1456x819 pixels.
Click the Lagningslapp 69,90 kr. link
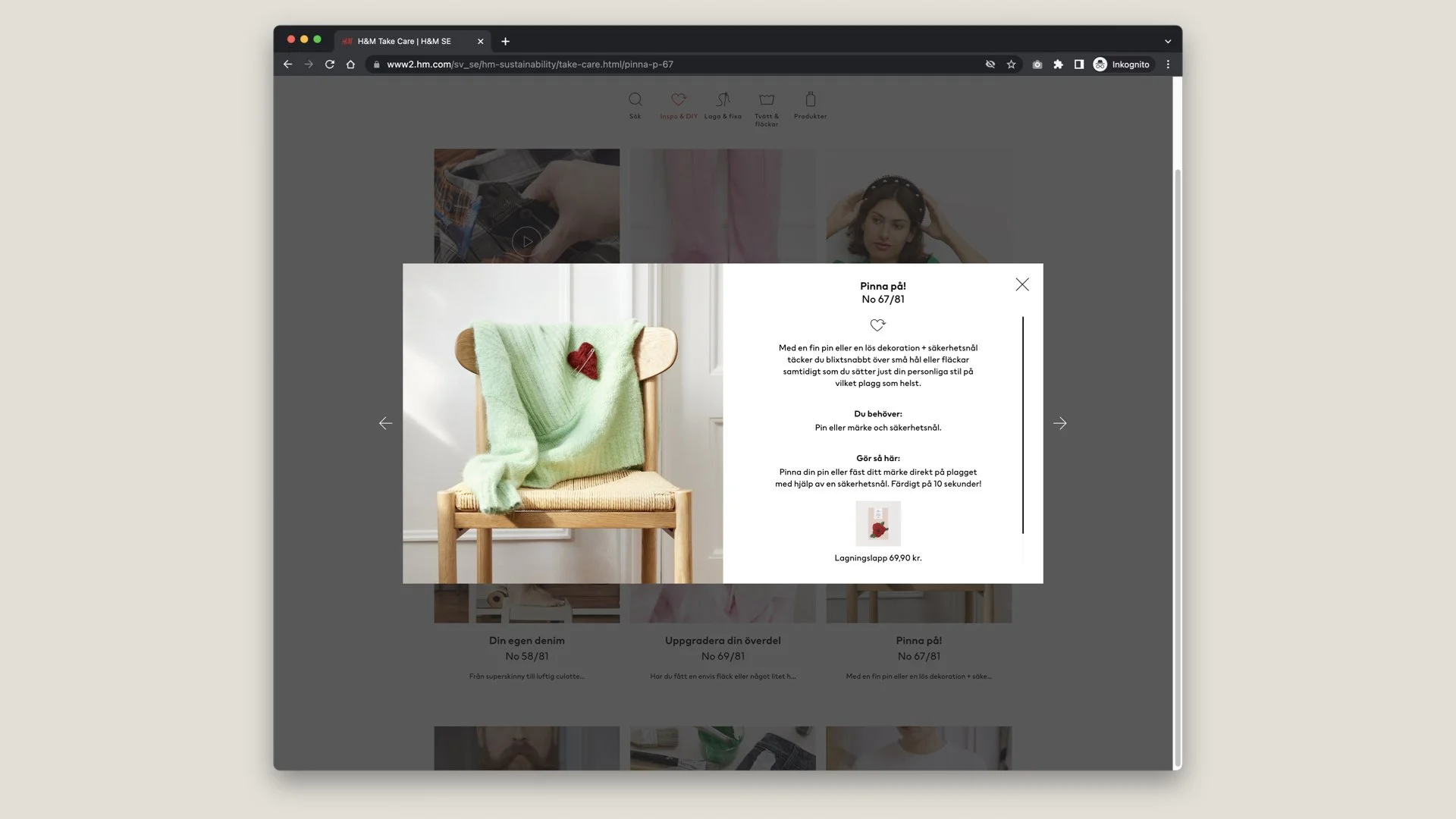tap(878, 558)
